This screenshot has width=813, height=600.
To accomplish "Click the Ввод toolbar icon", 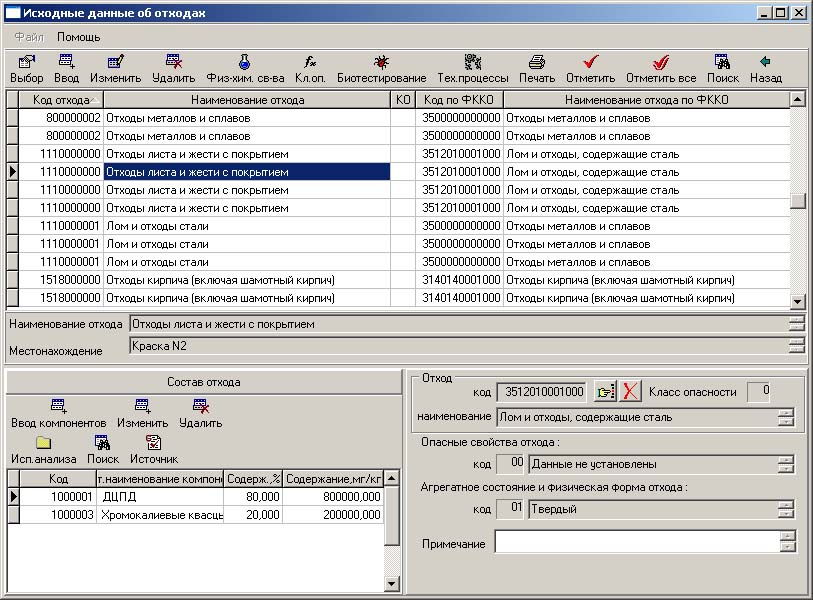I will click(66, 69).
